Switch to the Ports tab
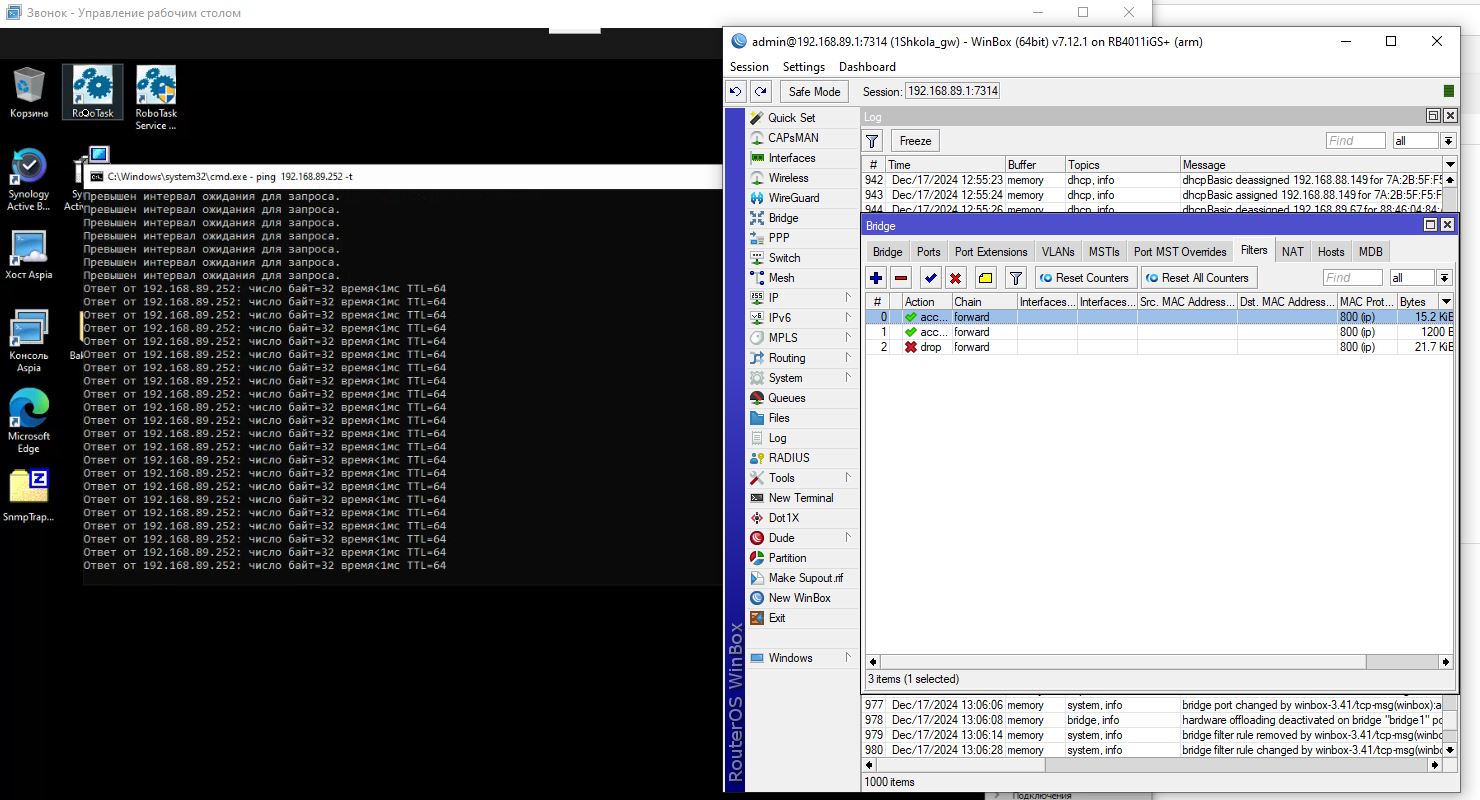The width and height of the screenshot is (1480, 800). 928,252
